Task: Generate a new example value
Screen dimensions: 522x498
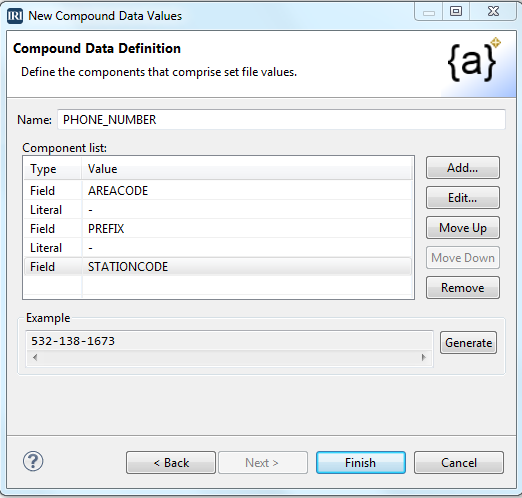Action: [468, 343]
